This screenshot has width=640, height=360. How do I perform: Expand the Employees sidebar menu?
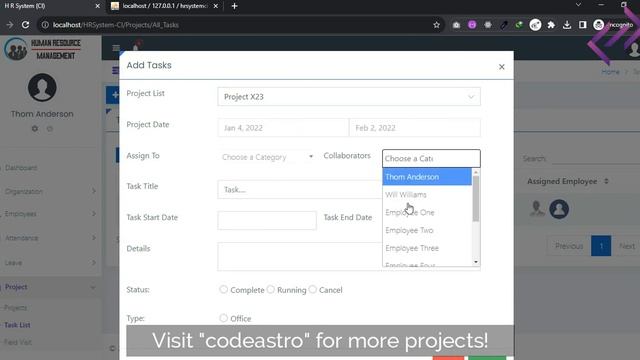click(50, 214)
